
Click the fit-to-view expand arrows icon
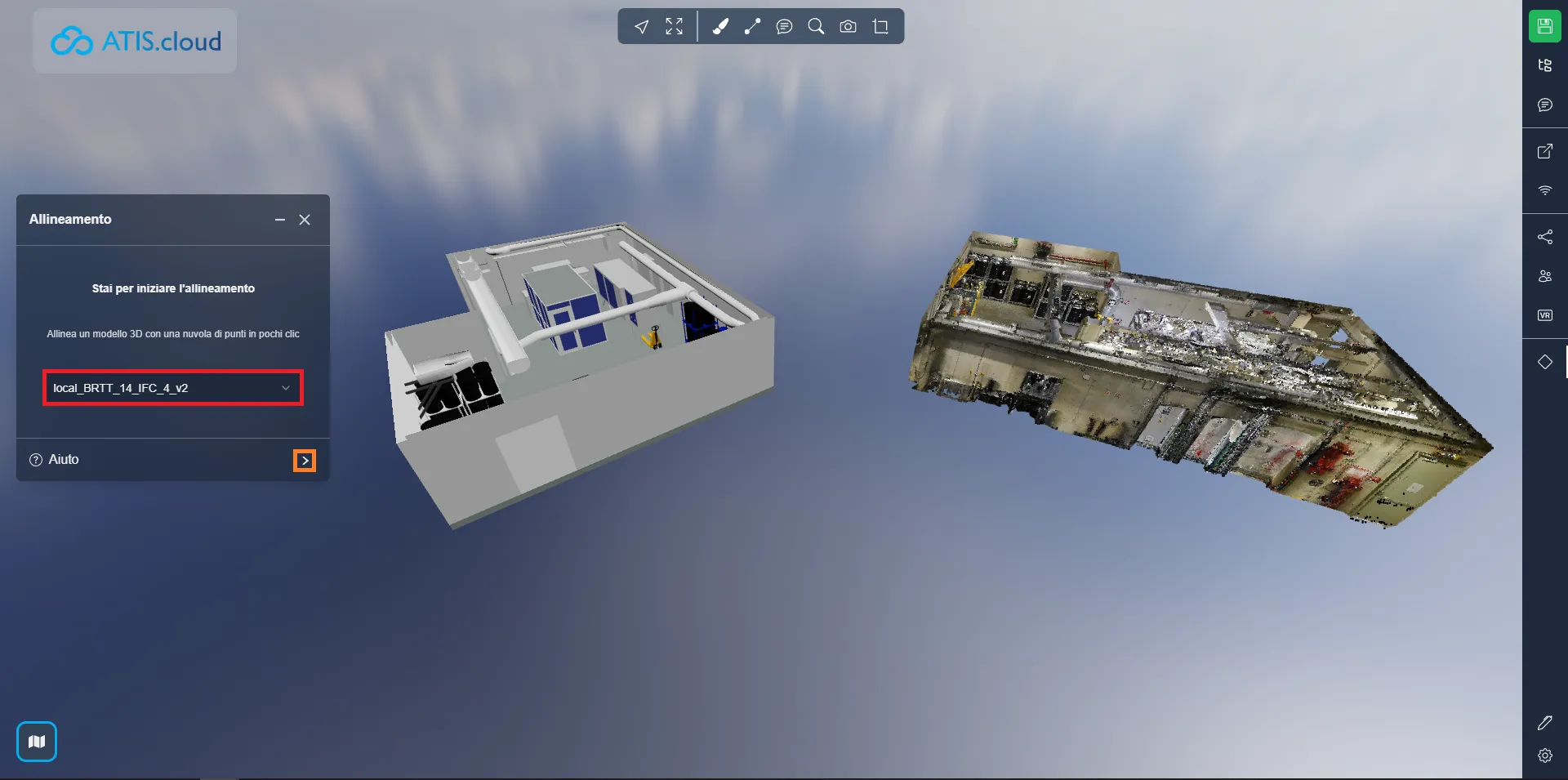674,27
